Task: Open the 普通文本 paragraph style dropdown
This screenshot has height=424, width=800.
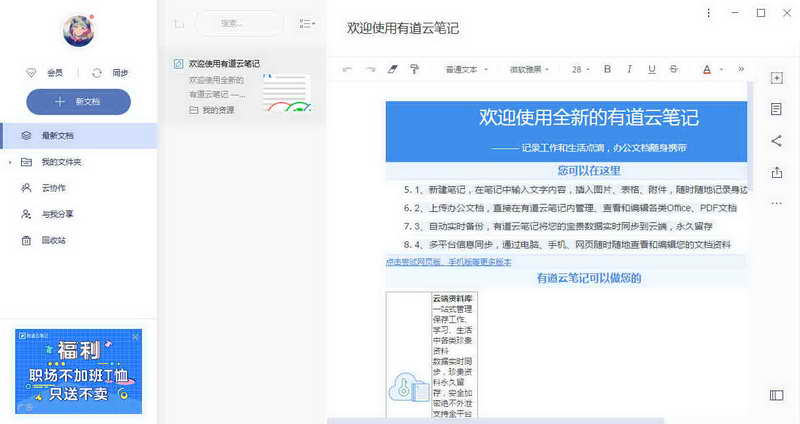Action: tap(466, 69)
